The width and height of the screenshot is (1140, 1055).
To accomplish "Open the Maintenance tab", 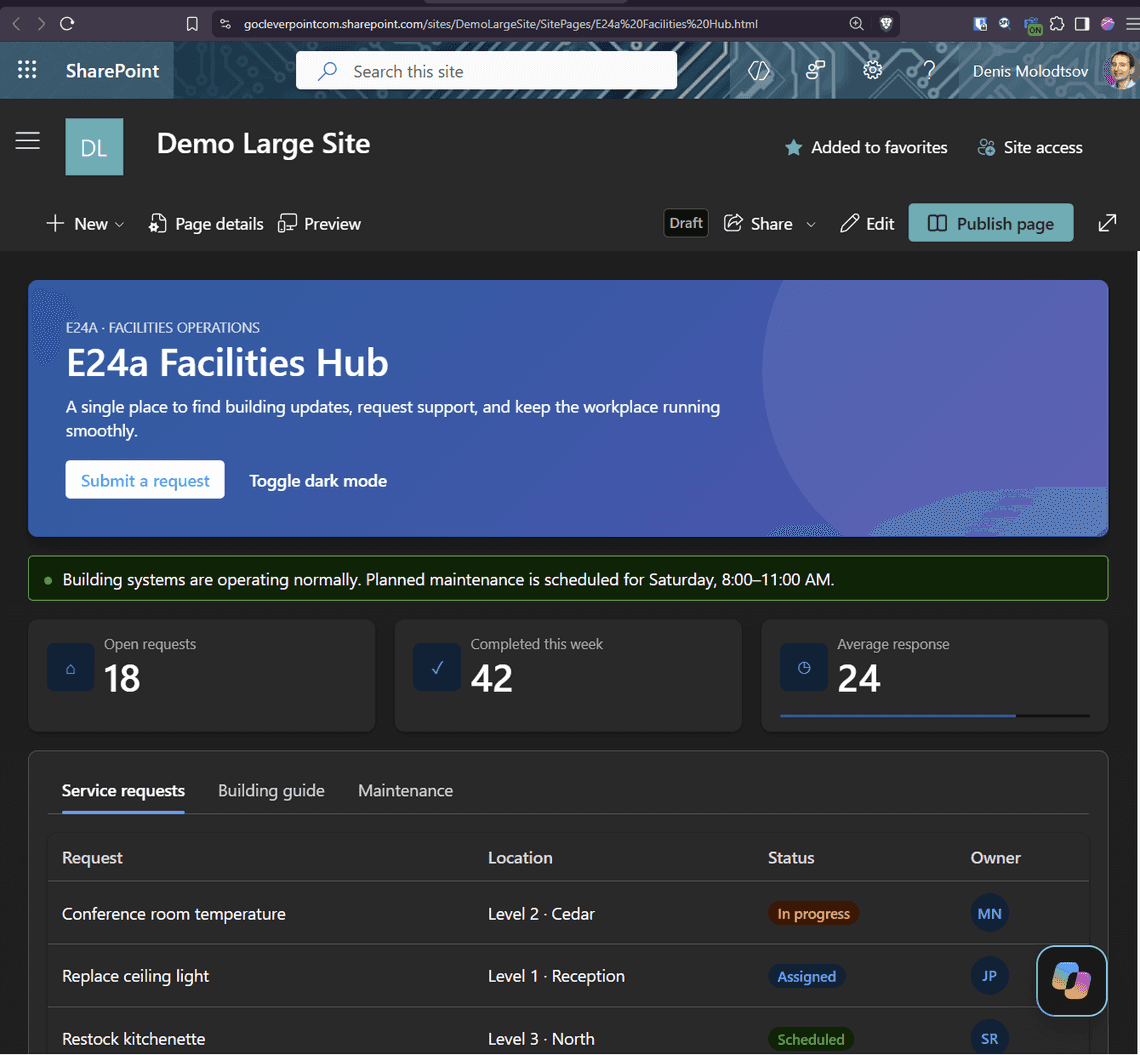I will [x=405, y=790].
